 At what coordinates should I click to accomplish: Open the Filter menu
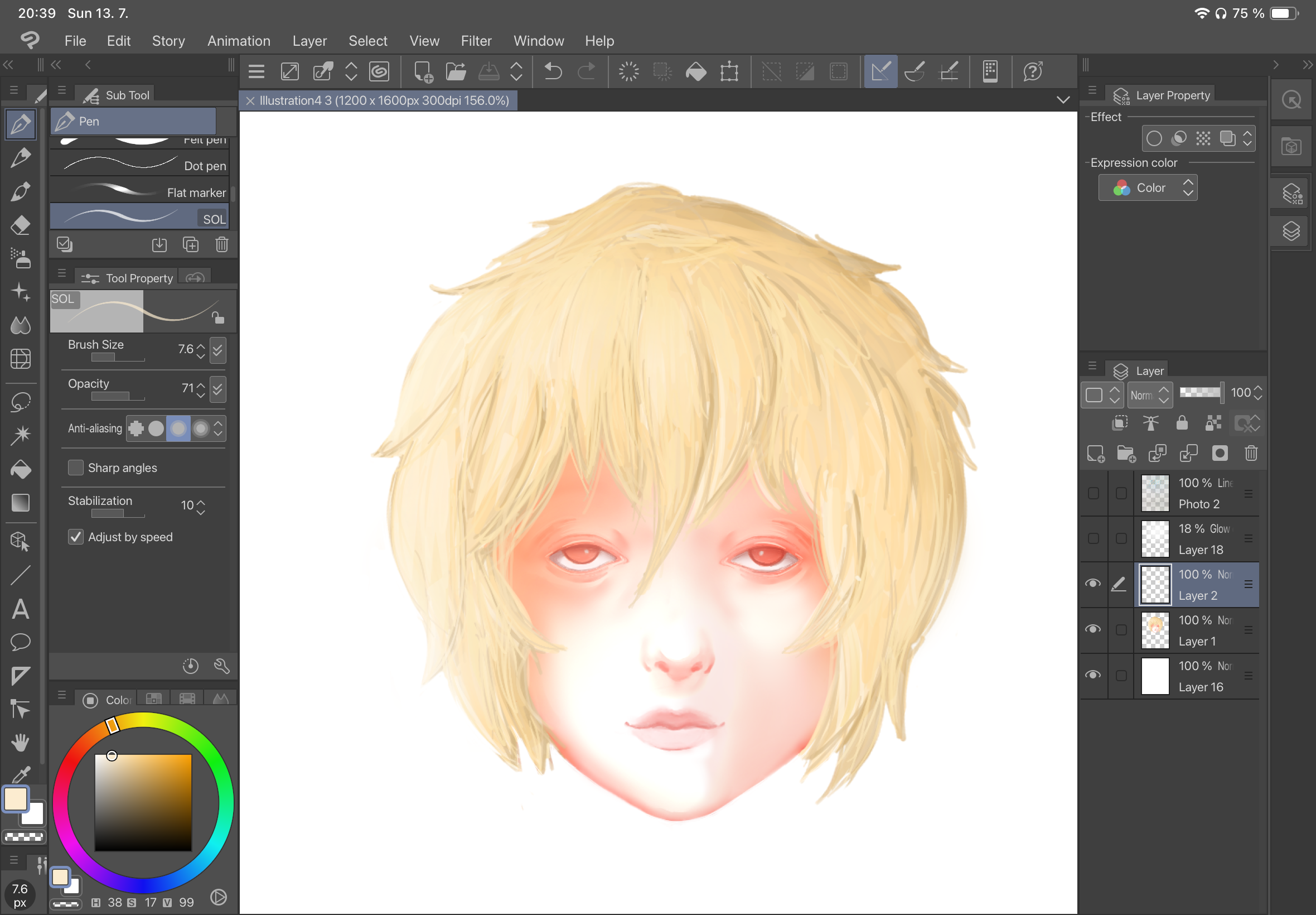pos(476,41)
